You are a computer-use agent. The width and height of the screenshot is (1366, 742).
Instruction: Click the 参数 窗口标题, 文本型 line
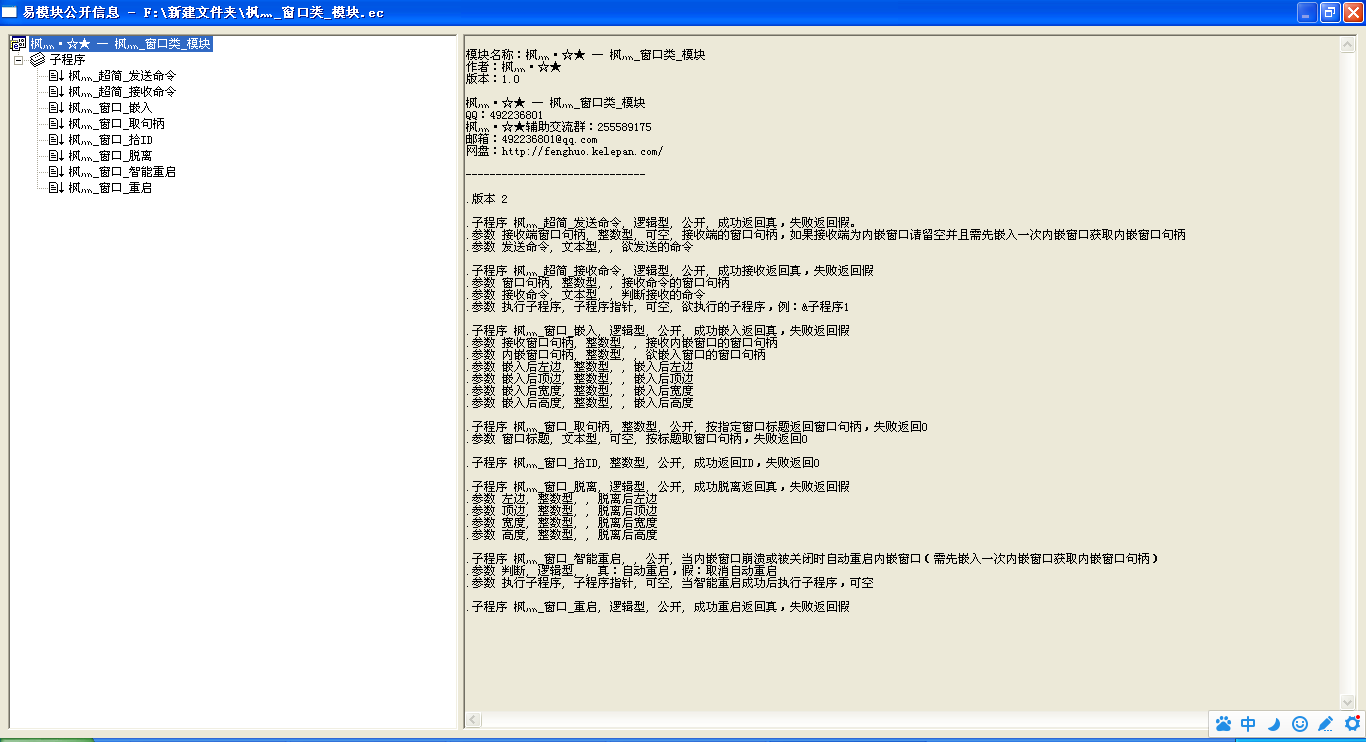[x=637, y=439]
